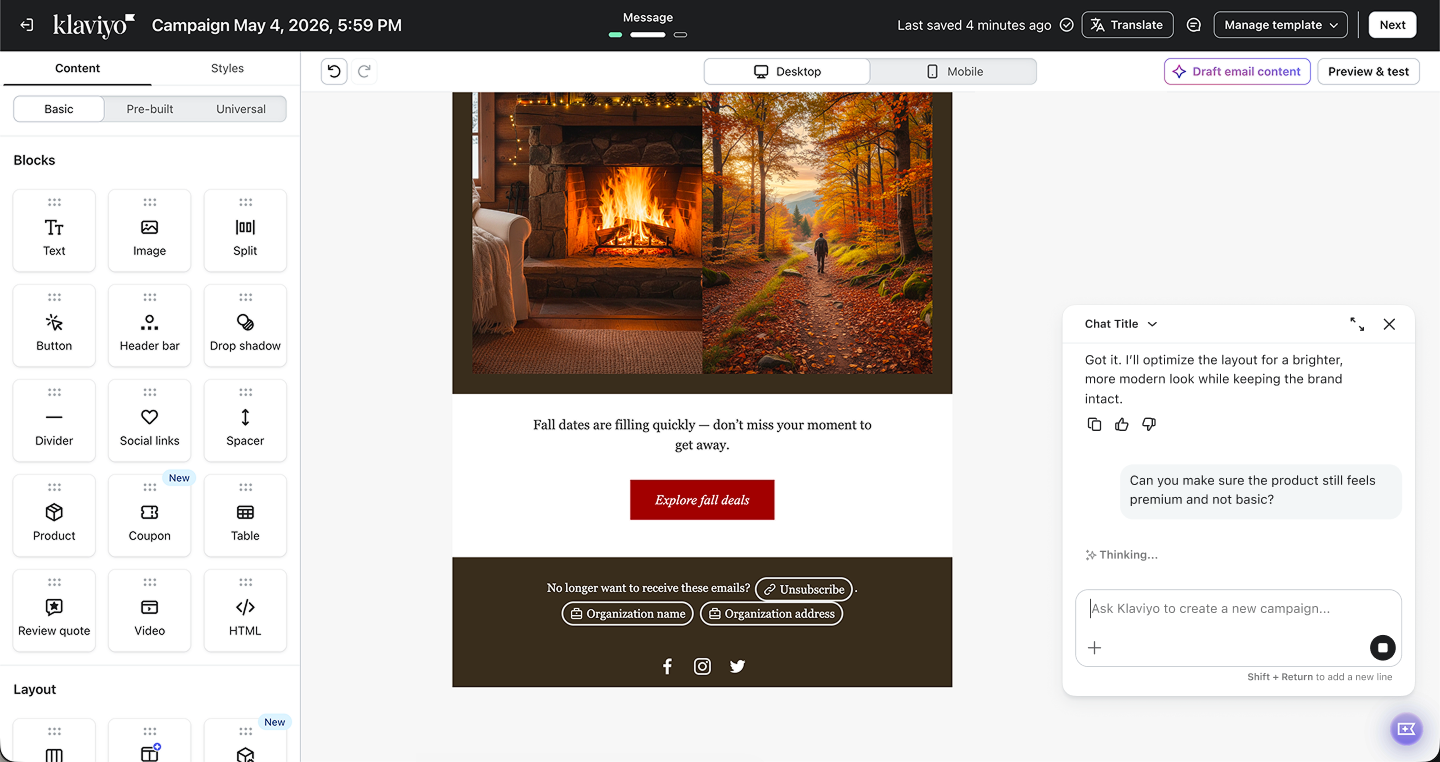Click the Klaviyo logo
This screenshot has height=762, width=1440.
(94, 25)
